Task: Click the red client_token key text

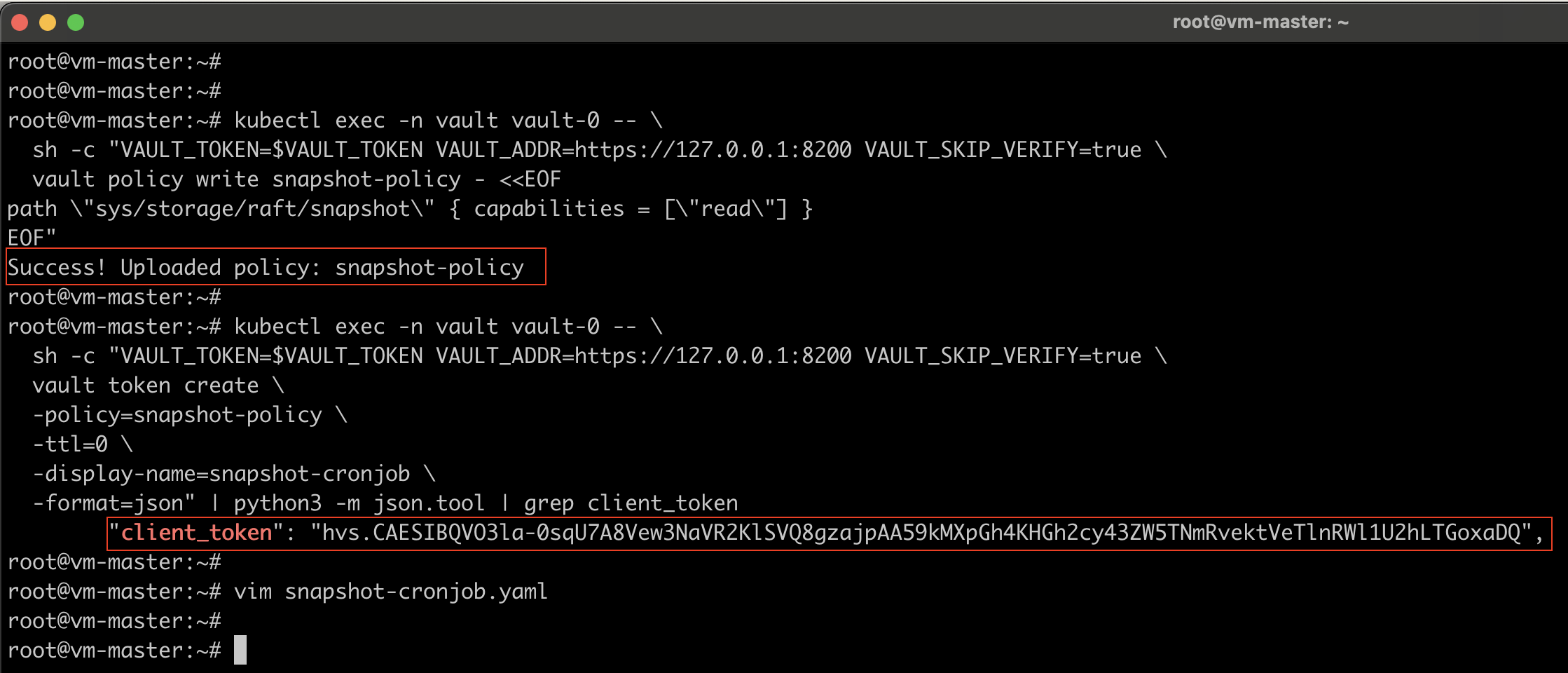Action: pos(196,533)
